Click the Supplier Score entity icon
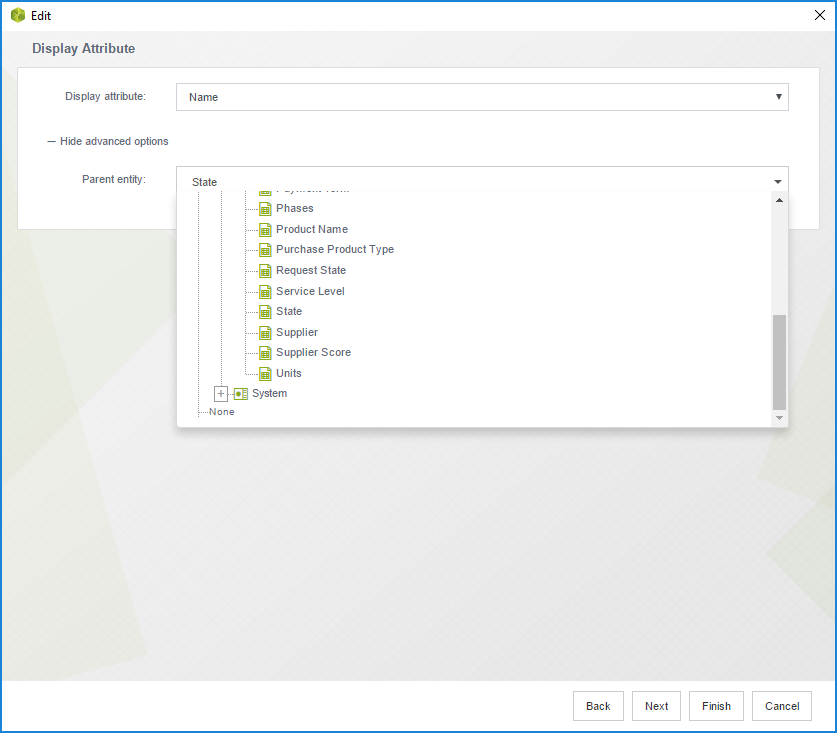The height and width of the screenshot is (733, 837). click(x=265, y=353)
